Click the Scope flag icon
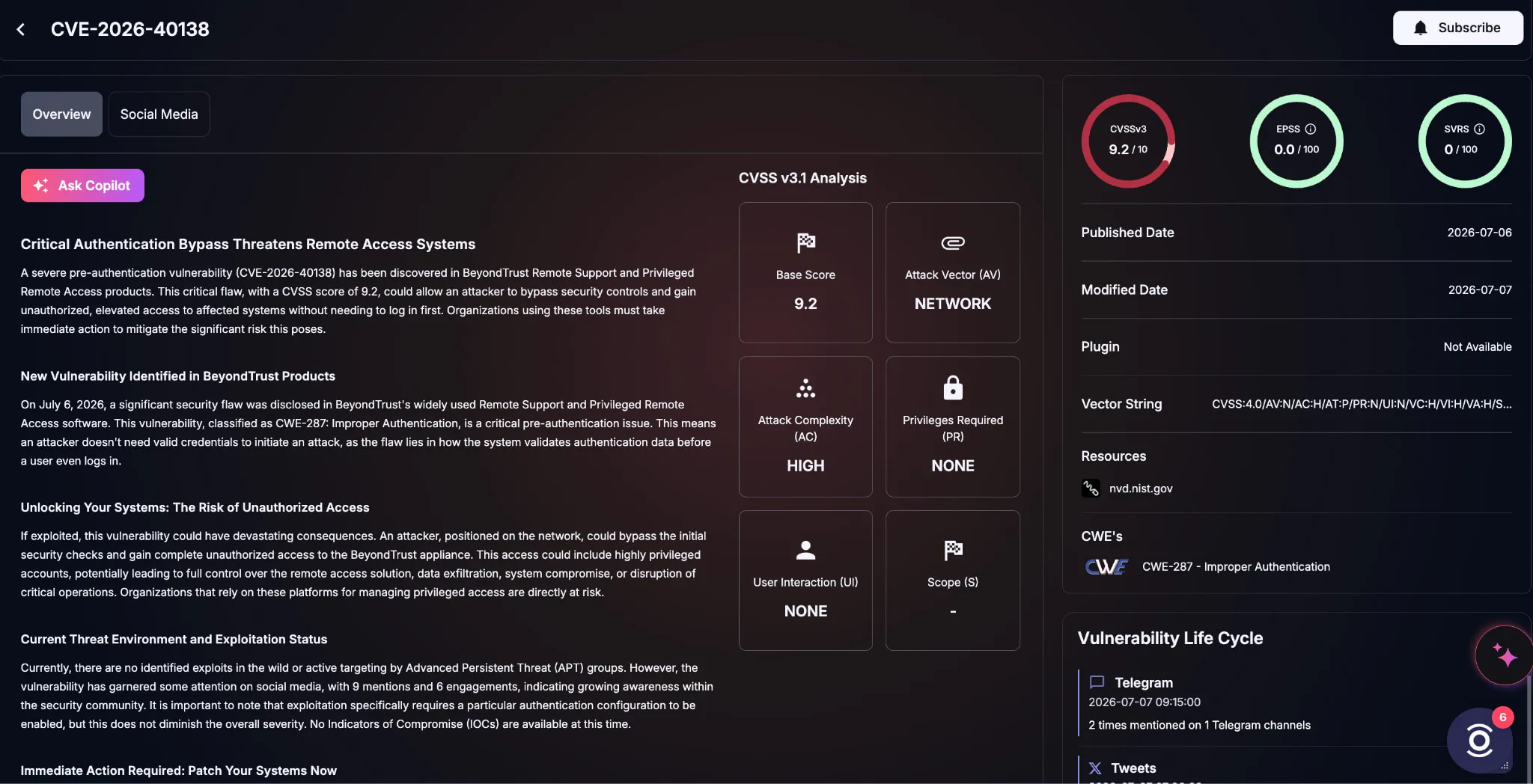This screenshot has width=1533, height=784. click(952, 550)
